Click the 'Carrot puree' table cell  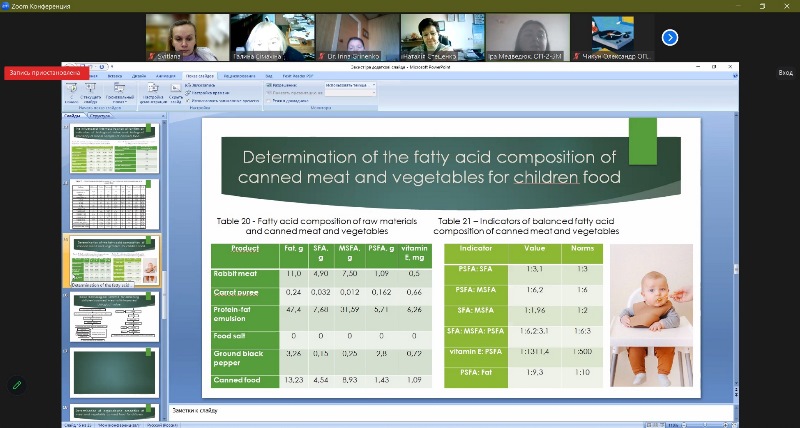tap(245, 296)
